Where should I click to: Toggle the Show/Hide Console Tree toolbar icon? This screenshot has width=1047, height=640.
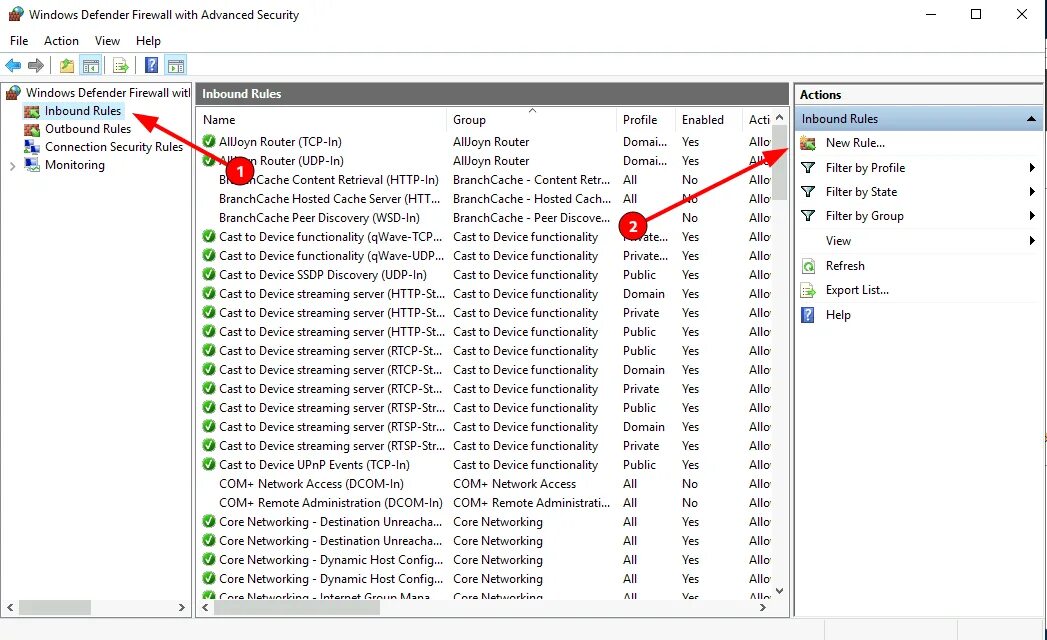pos(91,65)
